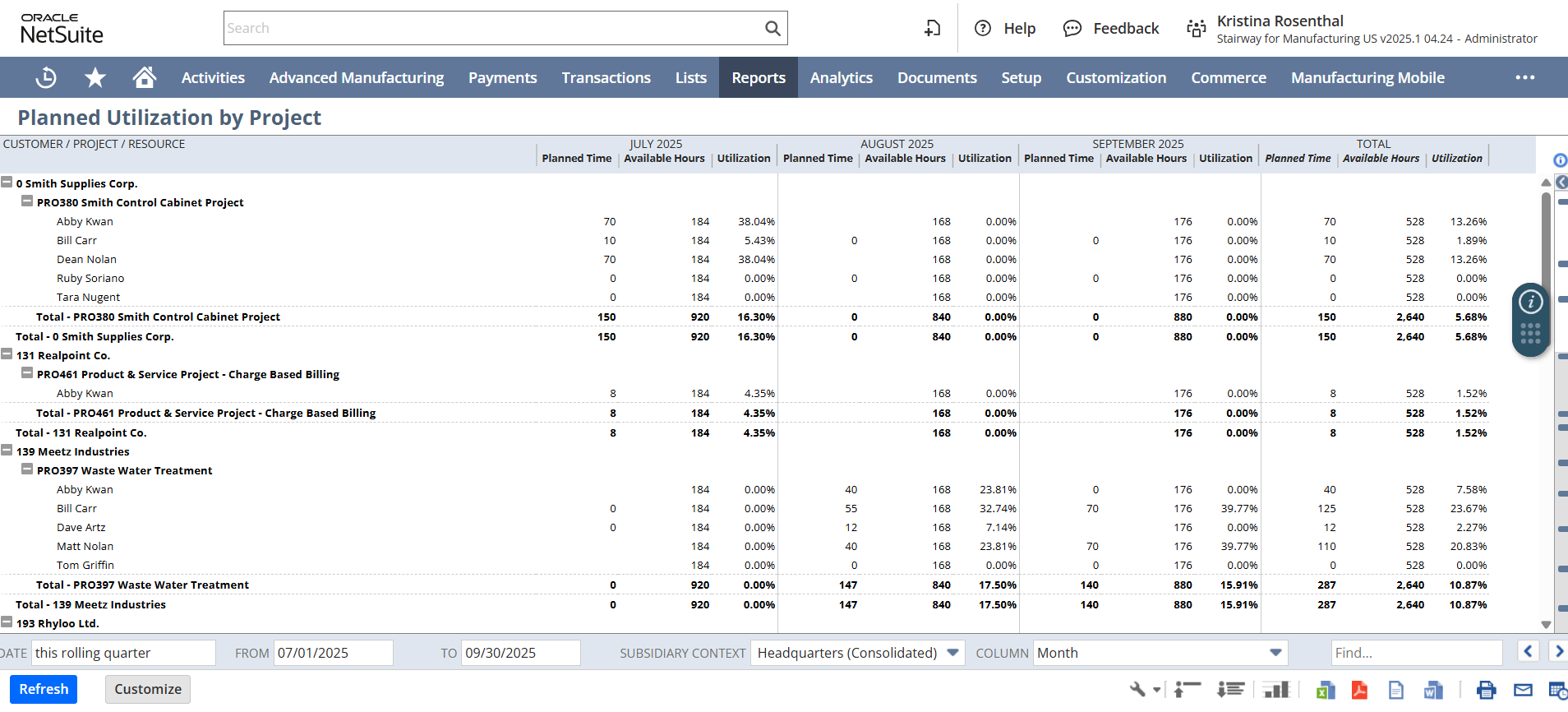Click the Refresh button
1568x712 pixels.
(44, 689)
